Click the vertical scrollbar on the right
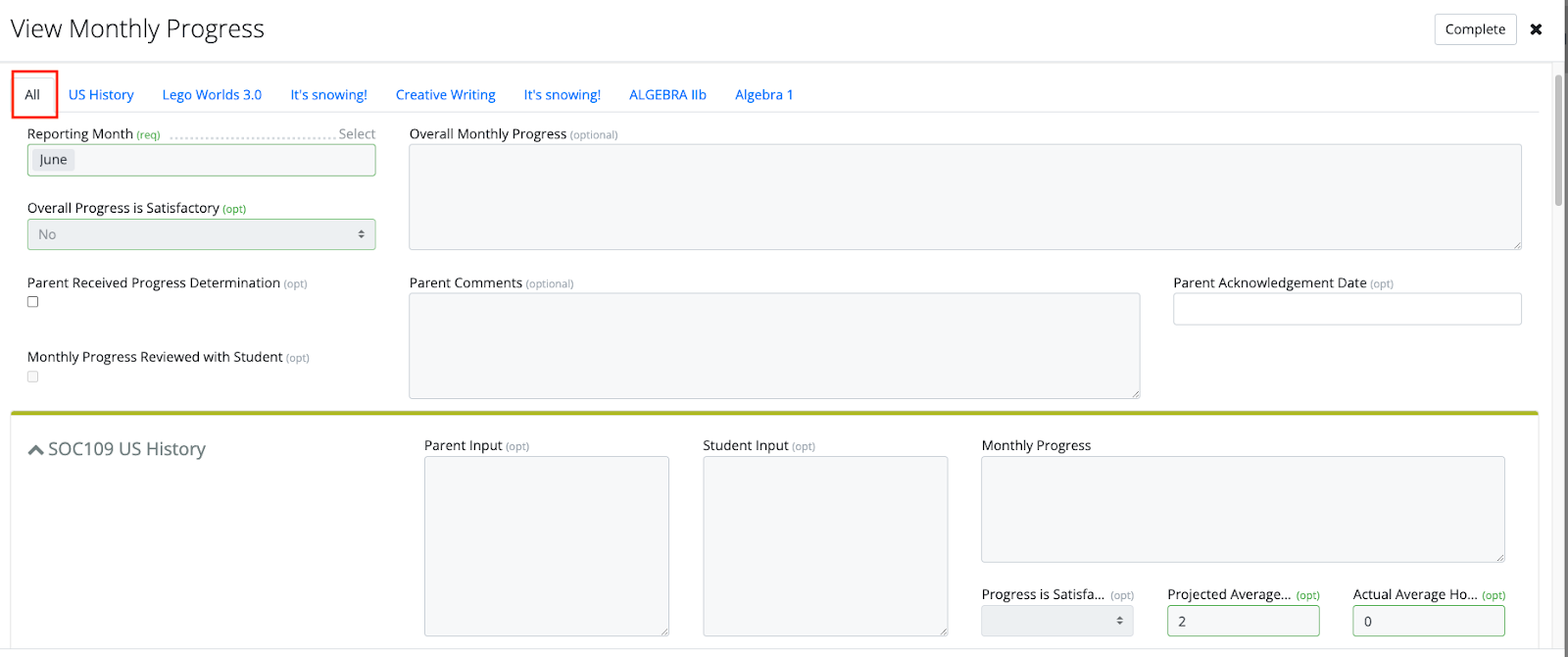 coord(1558,139)
